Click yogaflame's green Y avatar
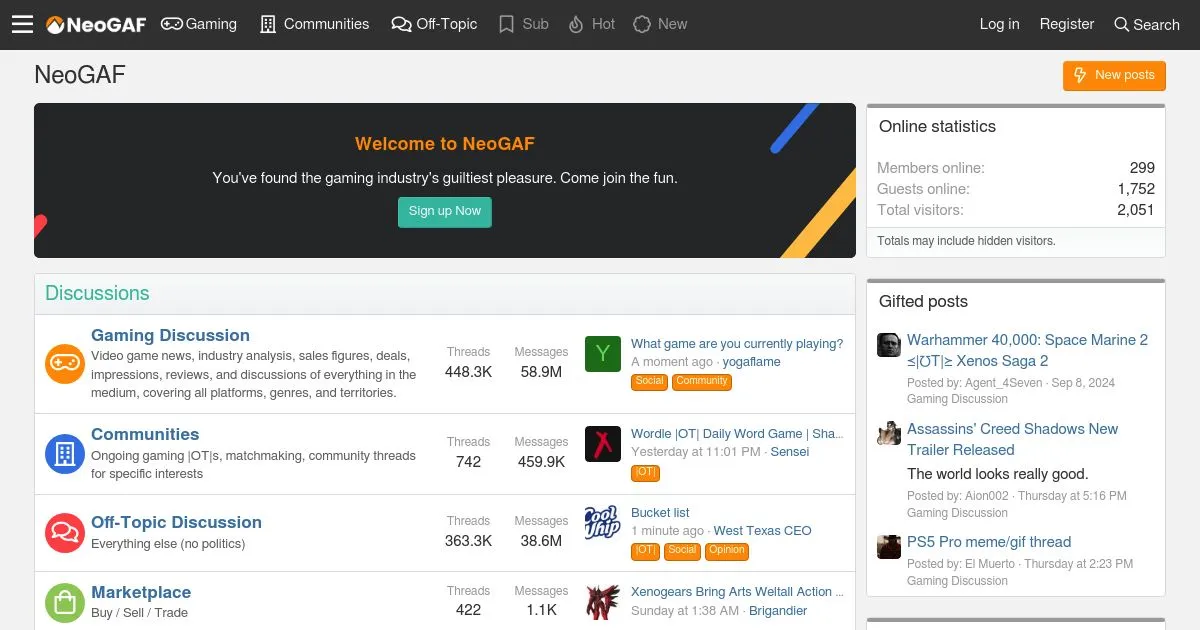Viewport: 1200px width, 630px height. 603,353
